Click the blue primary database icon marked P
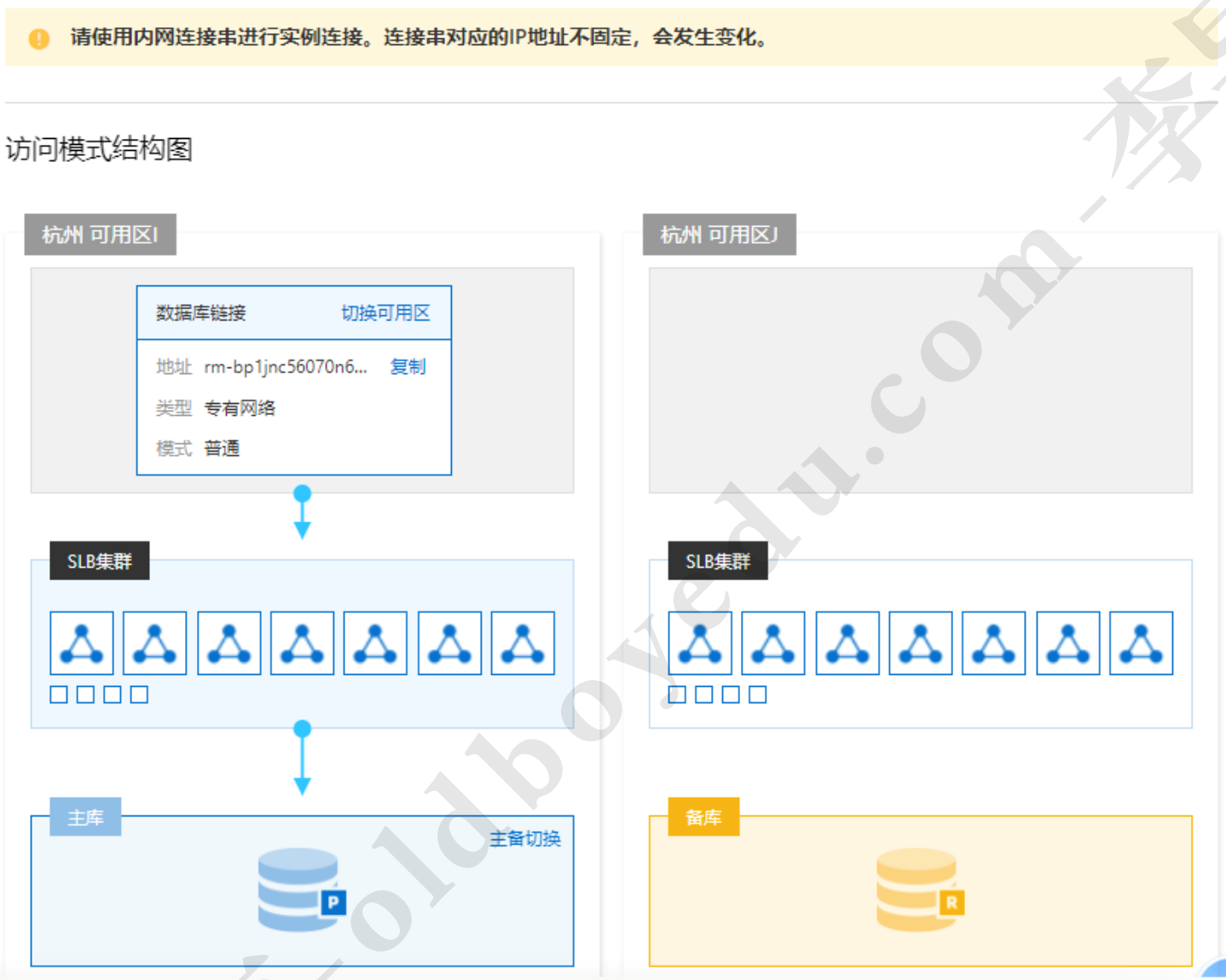Viewport: 1226px width, 980px height. click(302, 889)
